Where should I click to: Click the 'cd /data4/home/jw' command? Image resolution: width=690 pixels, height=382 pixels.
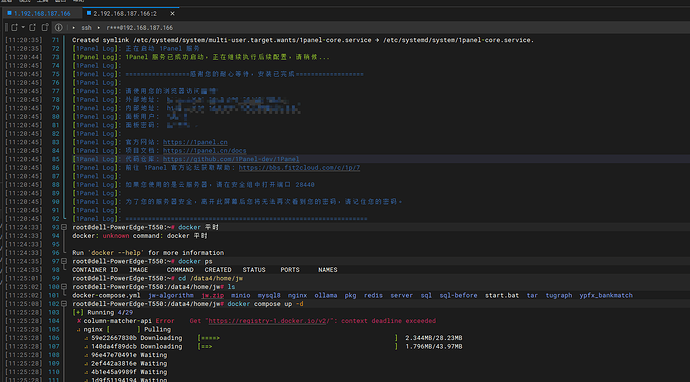pyautogui.click(x=210, y=279)
